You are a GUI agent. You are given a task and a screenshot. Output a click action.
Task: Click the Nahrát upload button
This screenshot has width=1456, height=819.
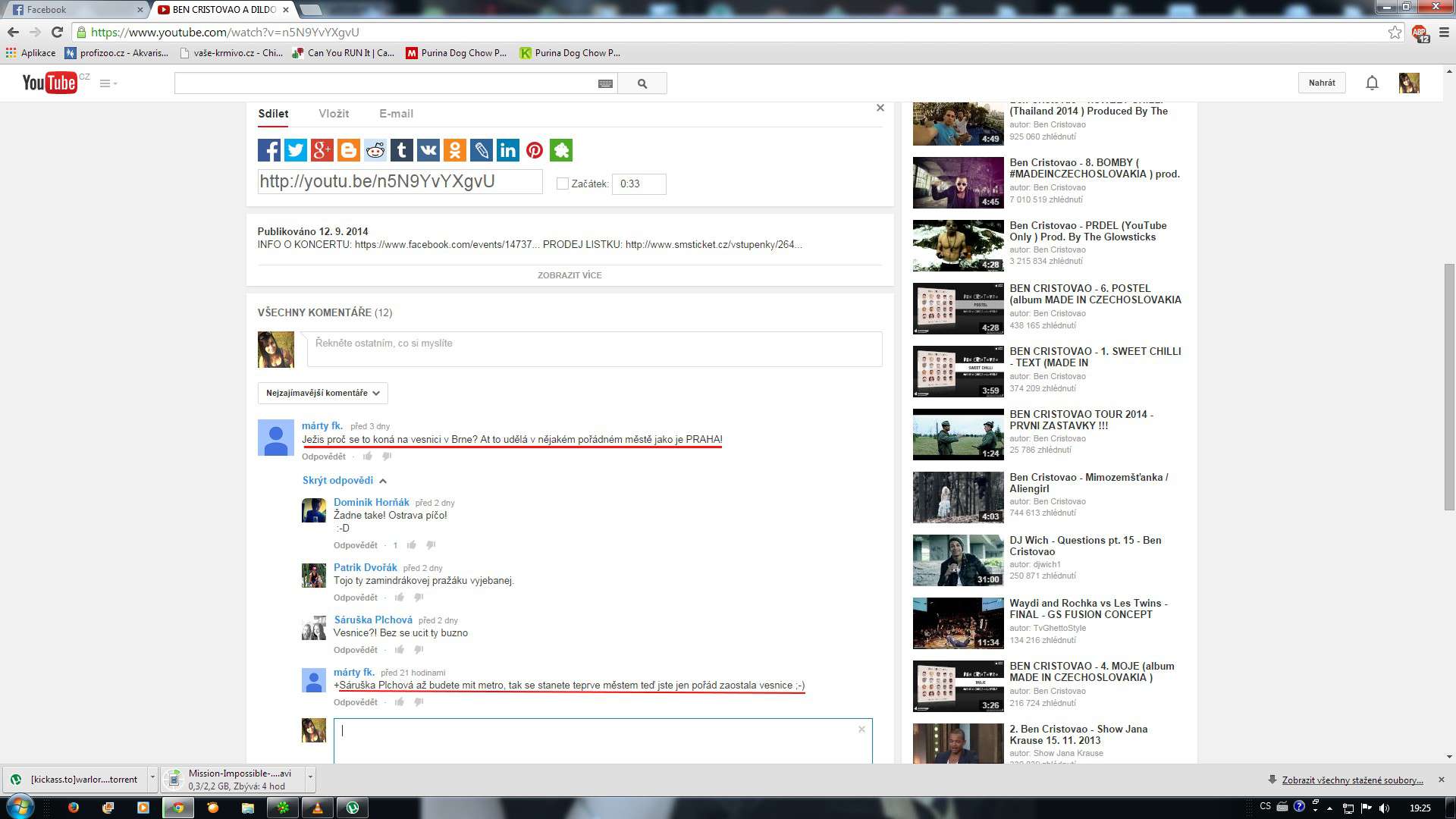(1322, 83)
